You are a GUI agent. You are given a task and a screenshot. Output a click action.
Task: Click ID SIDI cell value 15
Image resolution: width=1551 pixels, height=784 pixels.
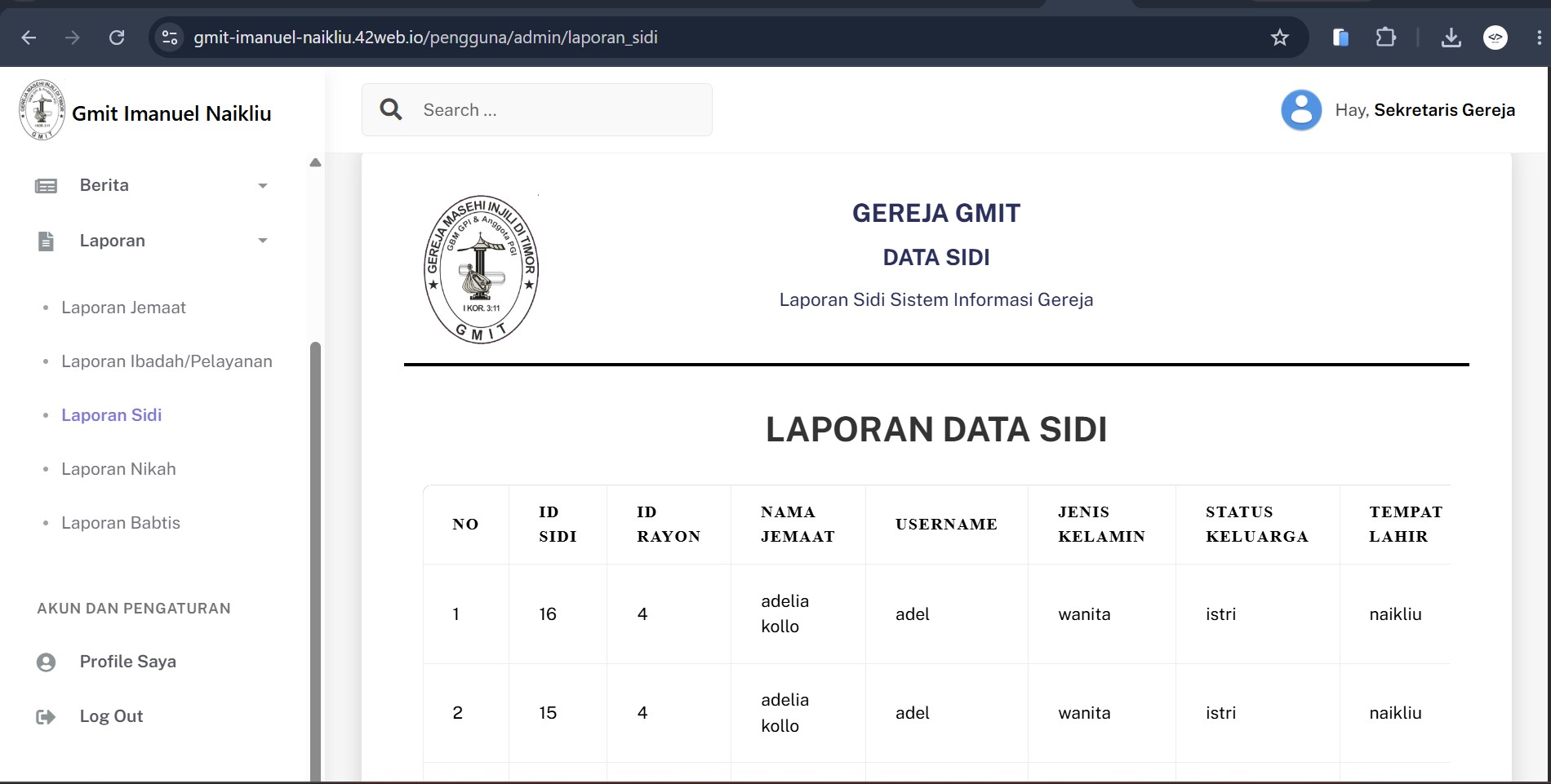pos(548,713)
